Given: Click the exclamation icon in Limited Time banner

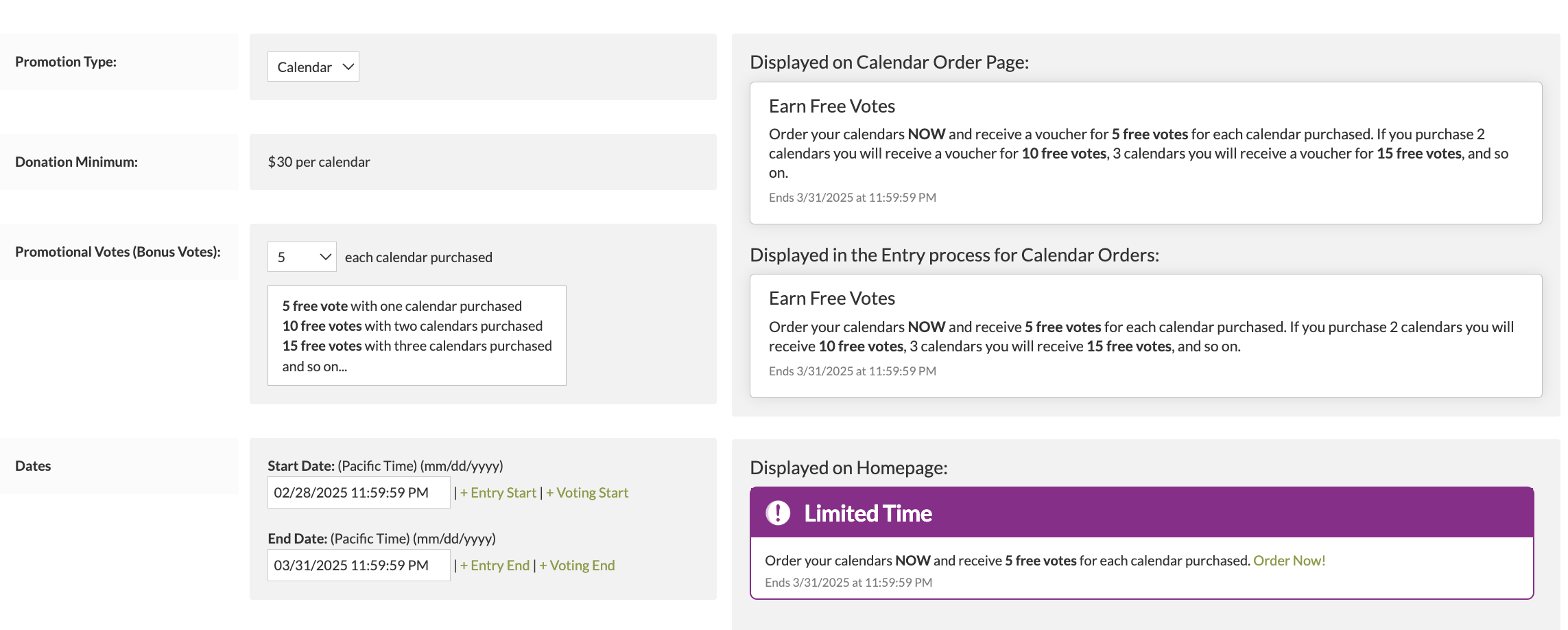Looking at the screenshot, I should [778, 513].
